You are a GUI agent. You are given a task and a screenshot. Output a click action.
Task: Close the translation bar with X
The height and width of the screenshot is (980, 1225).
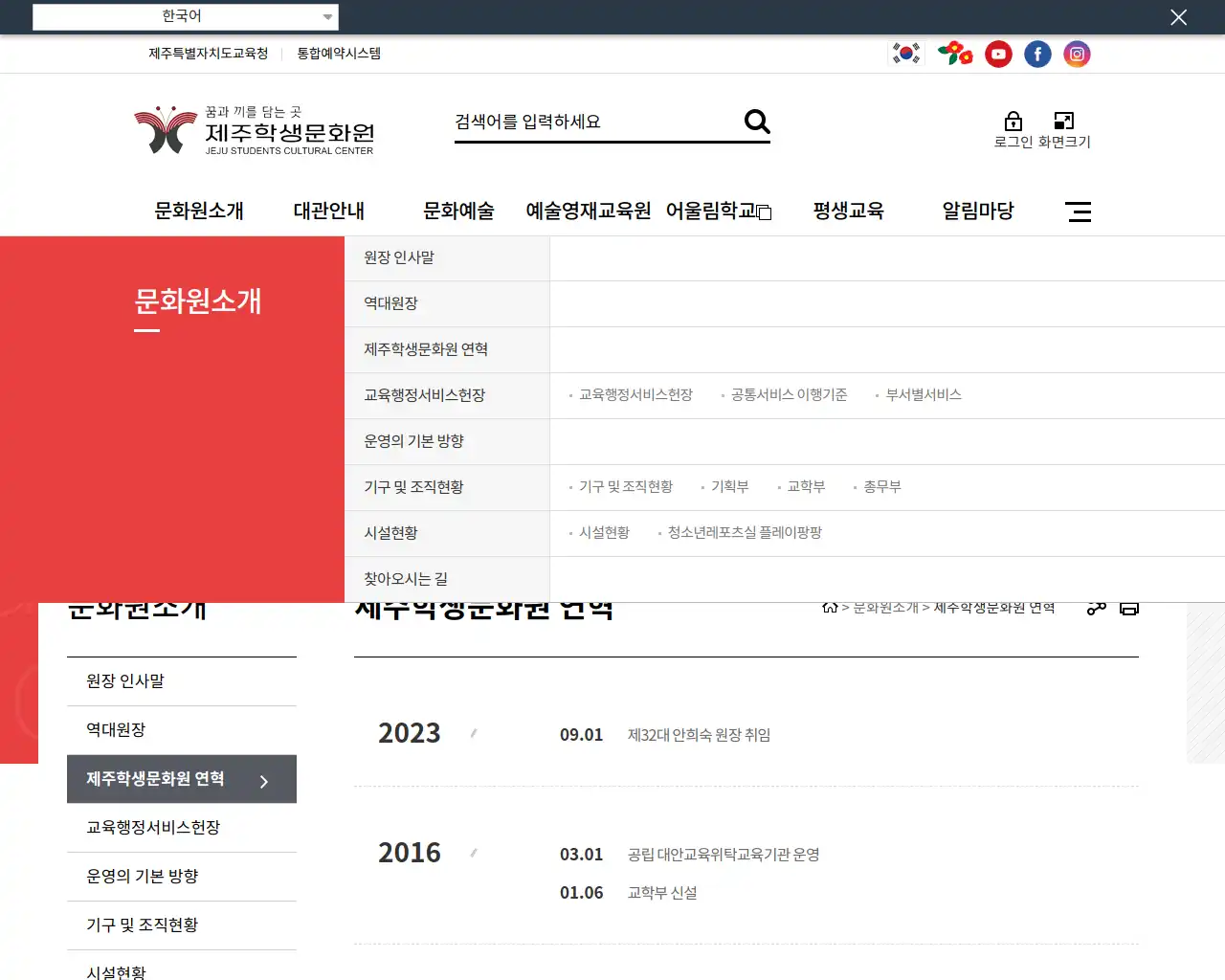[1179, 17]
